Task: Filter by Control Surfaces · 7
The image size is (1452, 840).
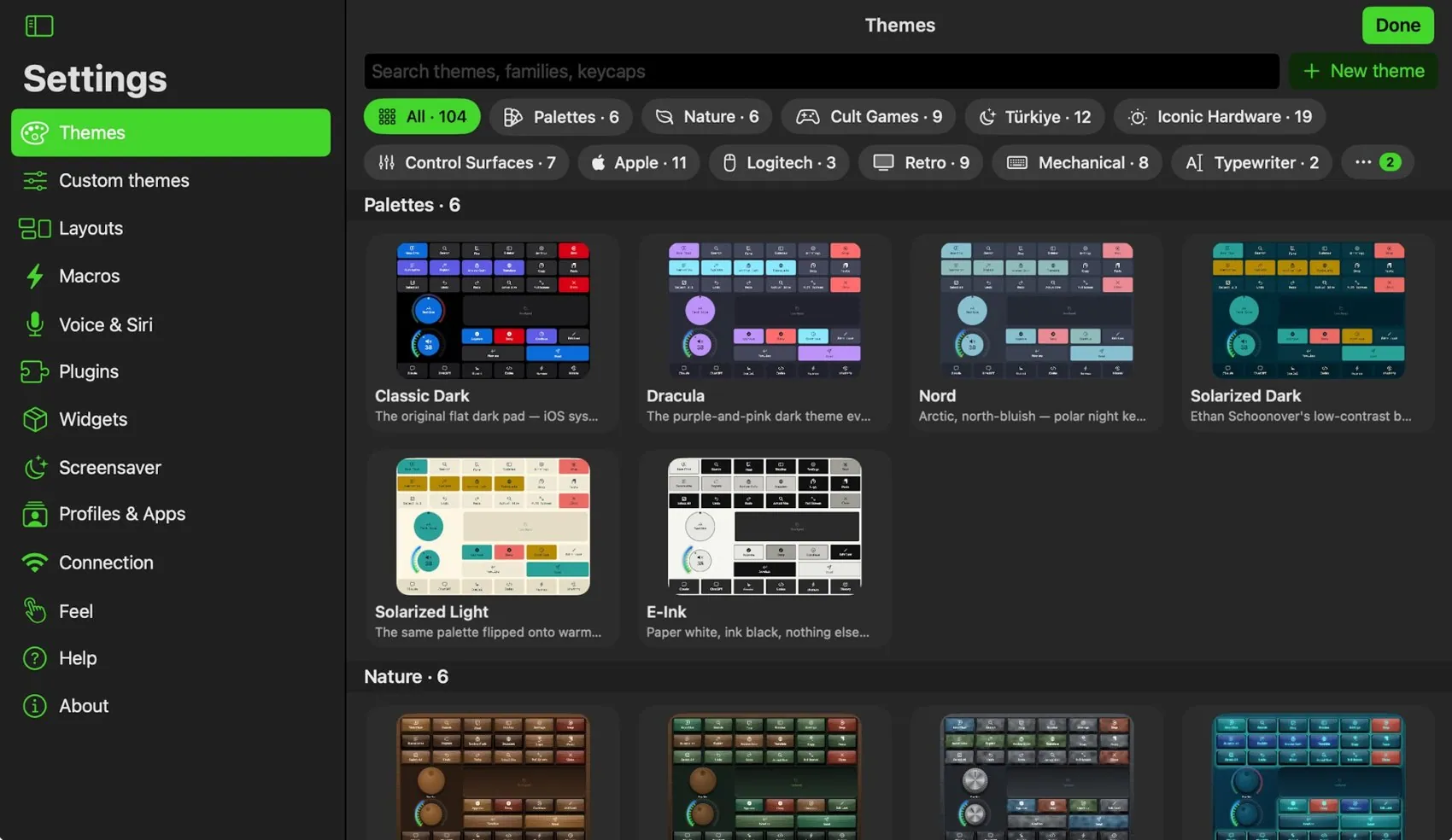Action: click(466, 162)
